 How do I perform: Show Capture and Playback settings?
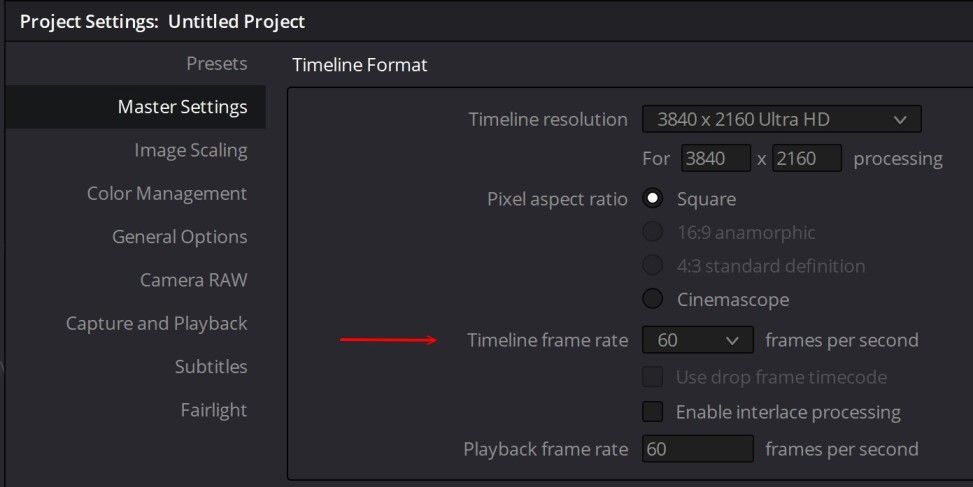click(156, 323)
